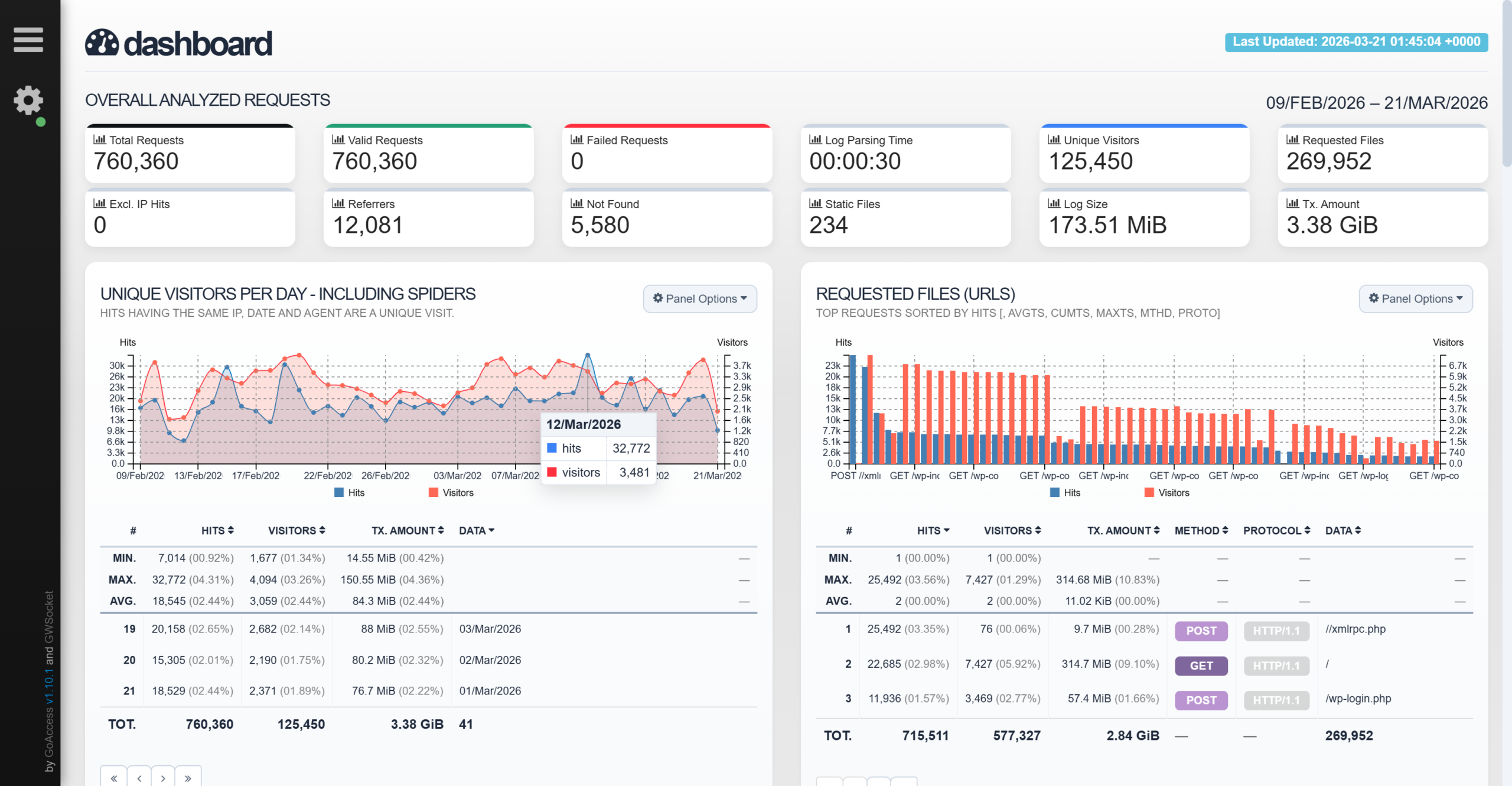Viewport: 1512px width, 786px height.
Task: Toggle the Hits series in the visitors chart legend
Action: 350,492
